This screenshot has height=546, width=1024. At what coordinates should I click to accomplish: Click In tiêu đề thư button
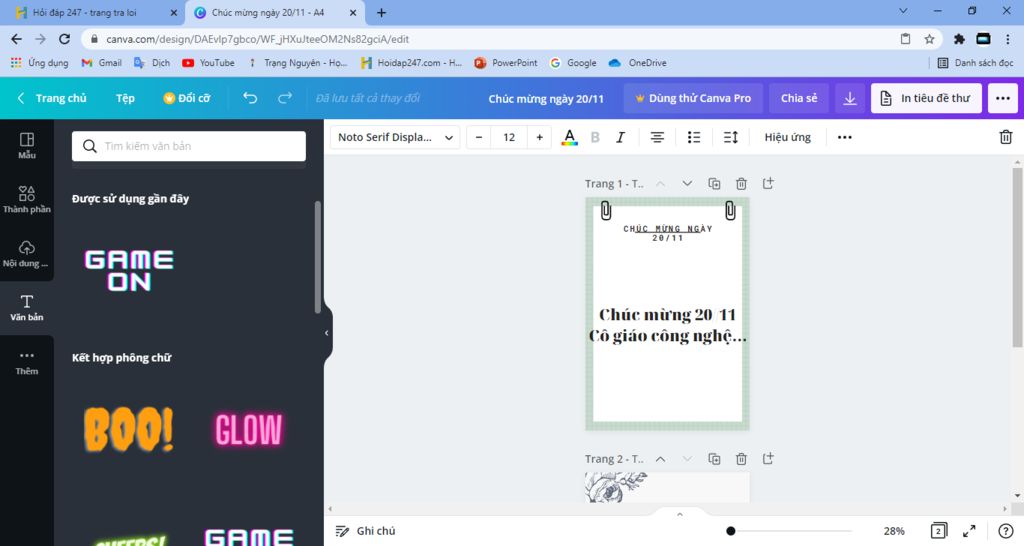pyautogui.click(x=926, y=98)
